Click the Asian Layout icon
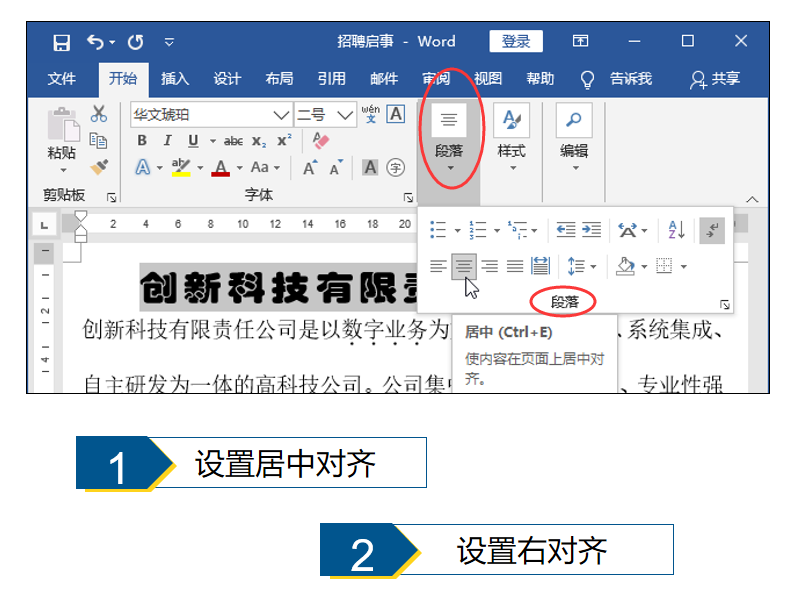This screenshot has height=609, width=789. tap(627, 231)
